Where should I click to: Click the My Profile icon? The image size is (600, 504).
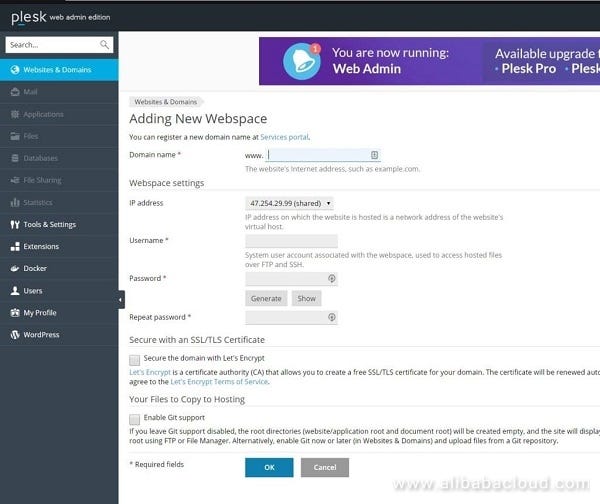(x=15, y=313)
